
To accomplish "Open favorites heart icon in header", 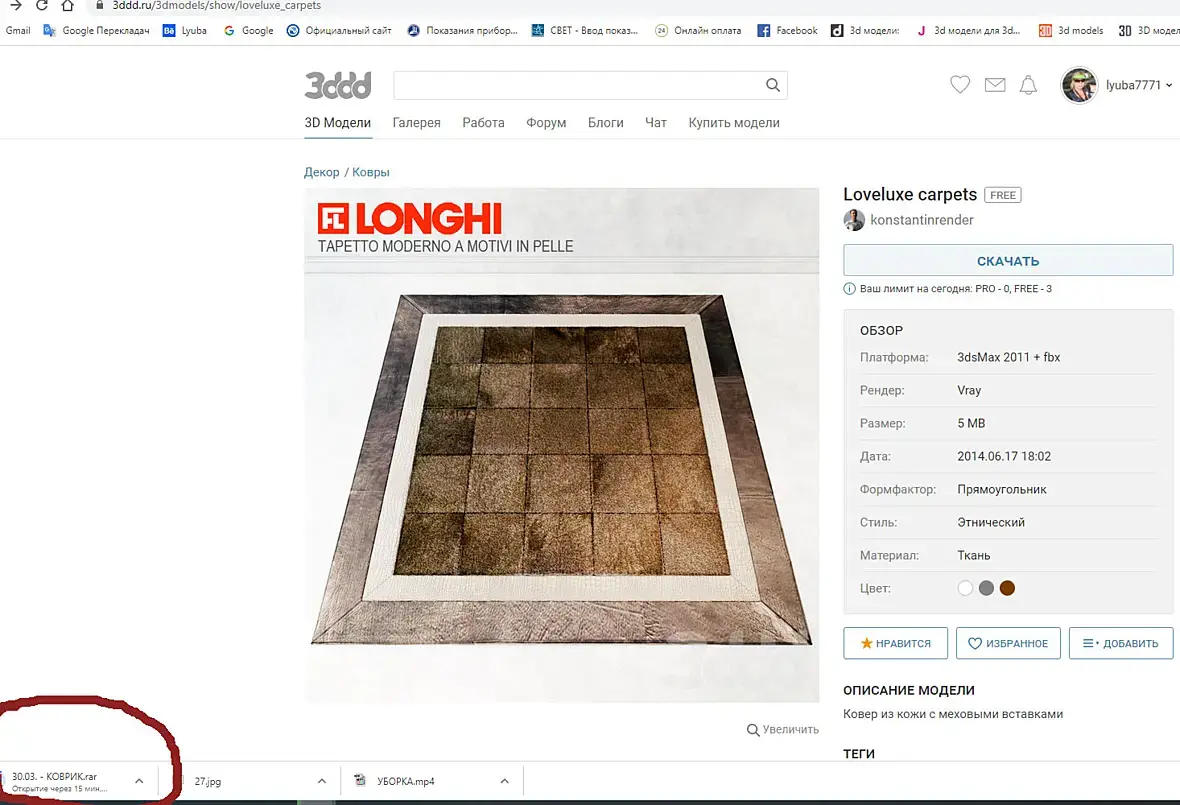I will pos(960,85).
